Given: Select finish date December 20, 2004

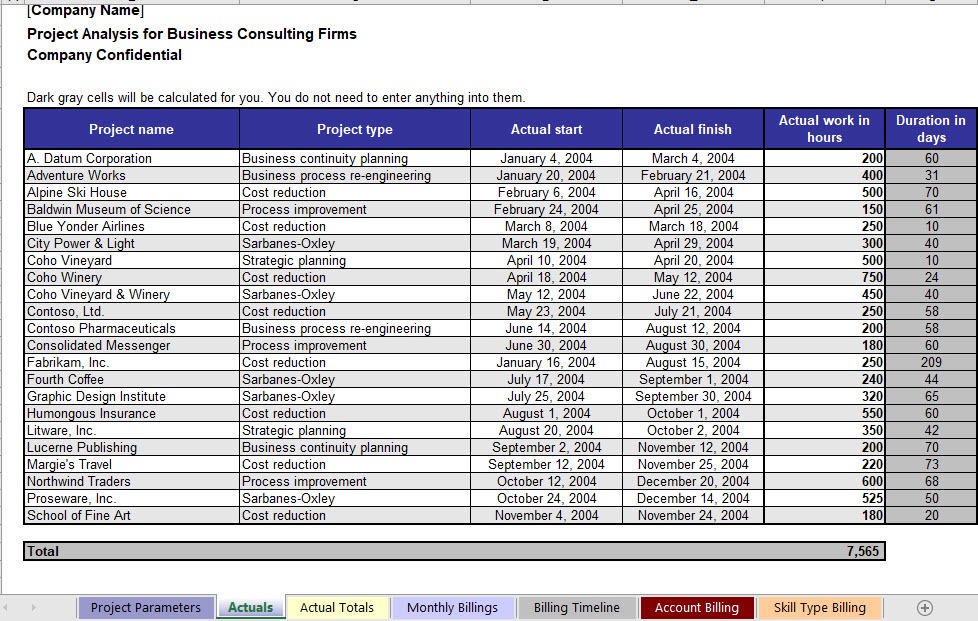Looking at the screenshot, I should click(693, 481).
